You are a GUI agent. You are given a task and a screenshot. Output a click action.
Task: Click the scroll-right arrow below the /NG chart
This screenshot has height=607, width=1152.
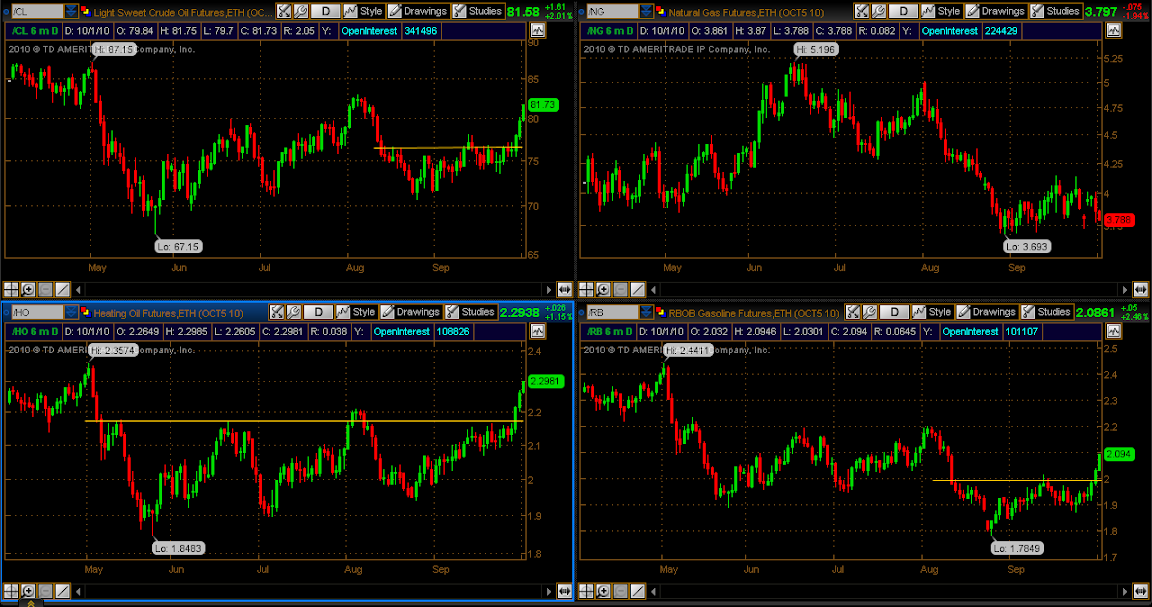1124,290
